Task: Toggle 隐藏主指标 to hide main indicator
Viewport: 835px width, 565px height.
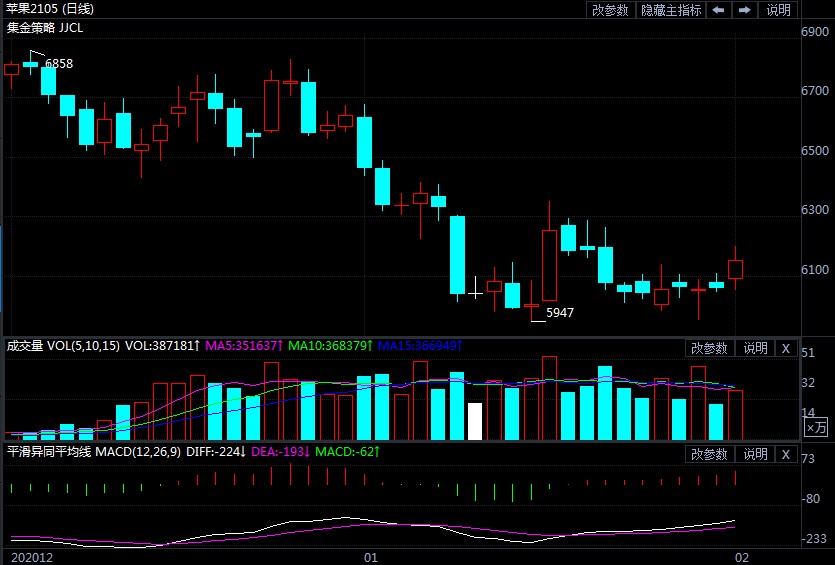Action: pyautogui.click(x=671, y=10)
